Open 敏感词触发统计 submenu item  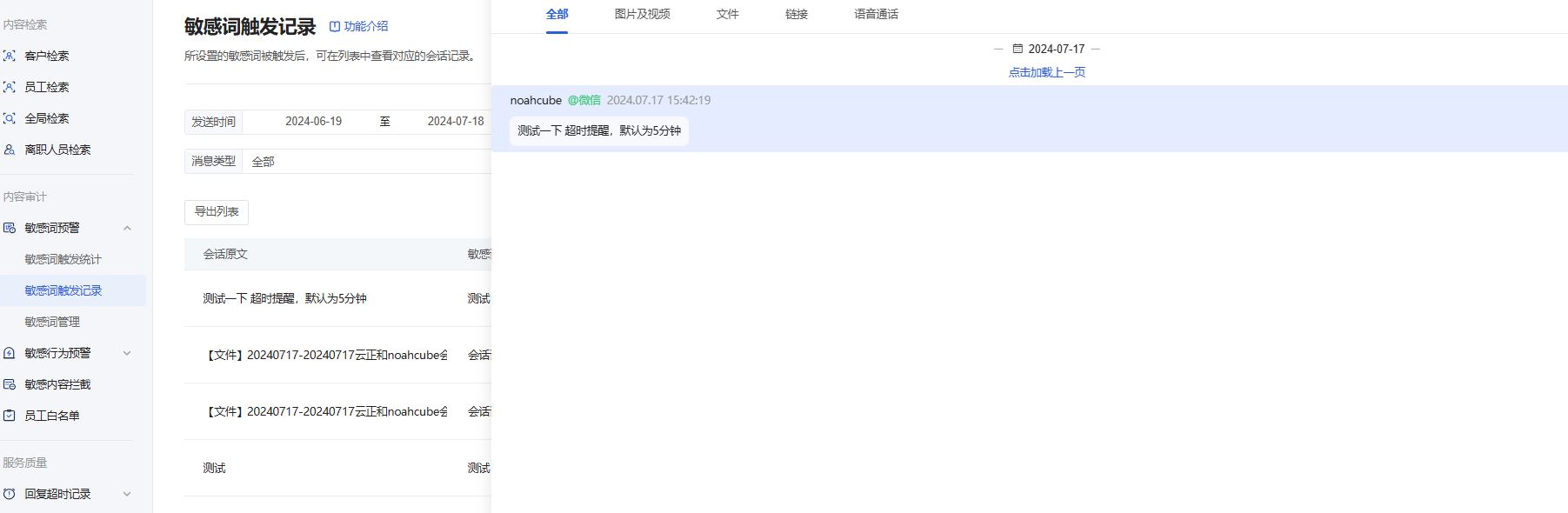63,259
